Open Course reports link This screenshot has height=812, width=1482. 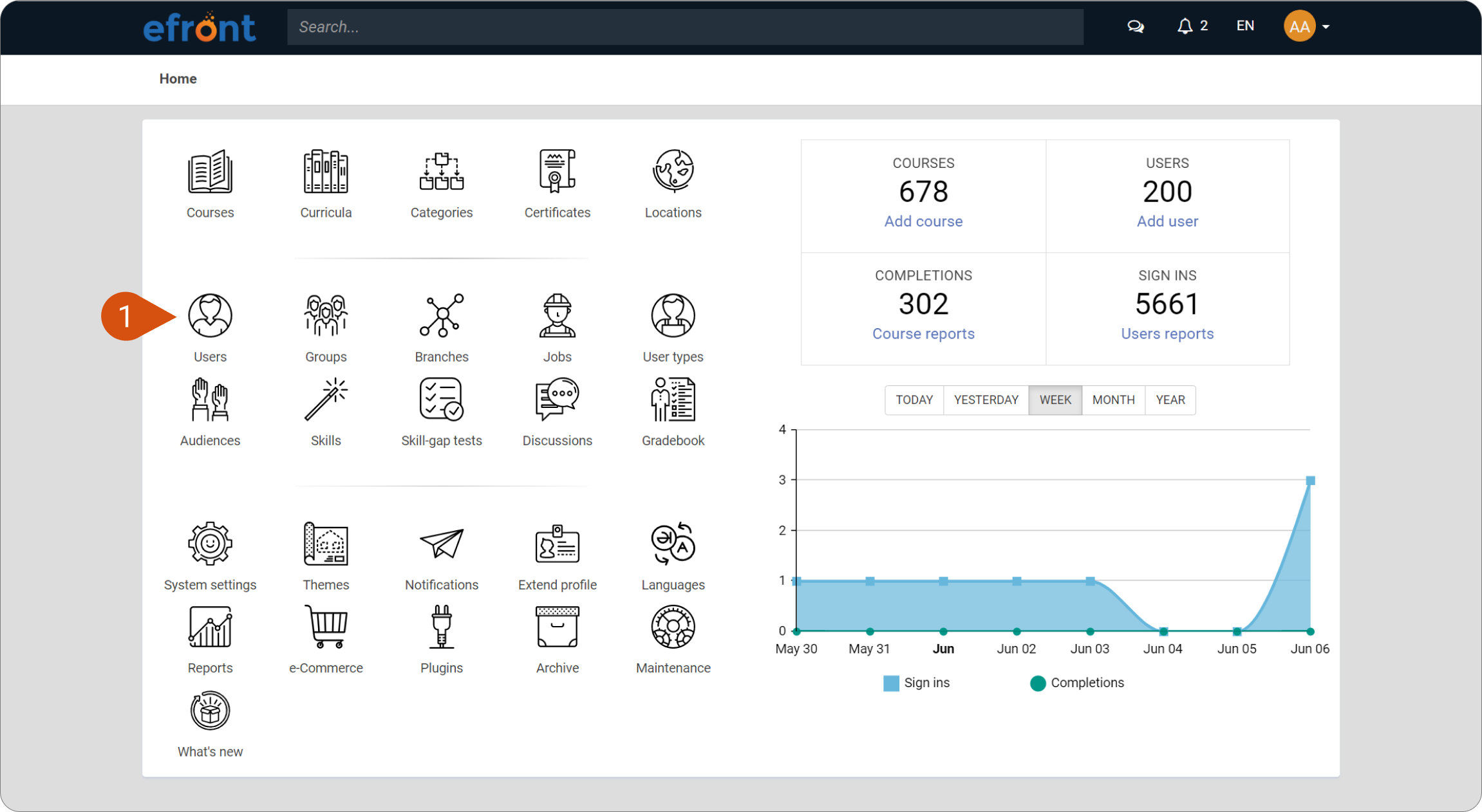pyautogui.click(x=923, y=334)
